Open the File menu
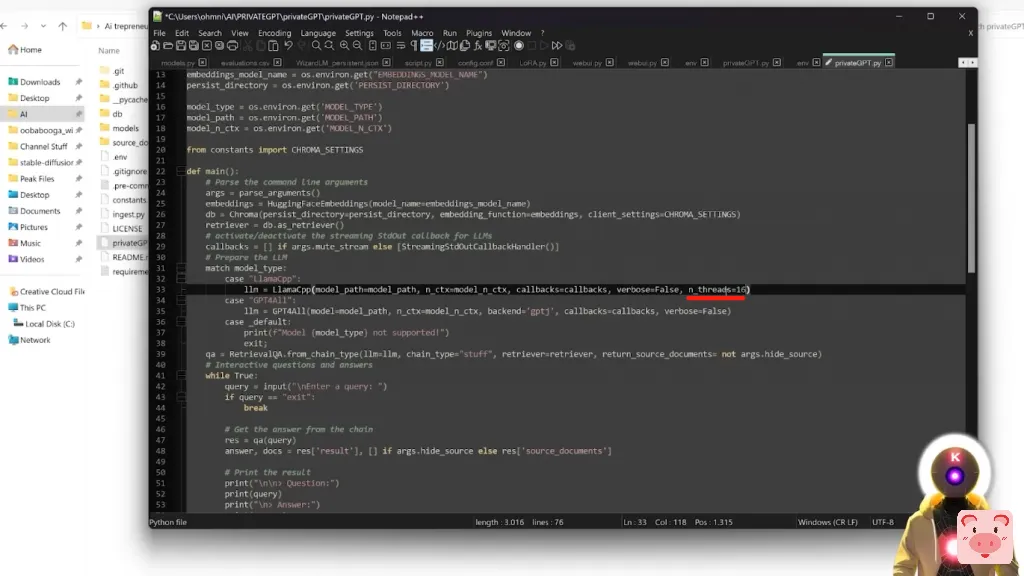Viewport: 1024px width, 576px height. click(159, 33)
